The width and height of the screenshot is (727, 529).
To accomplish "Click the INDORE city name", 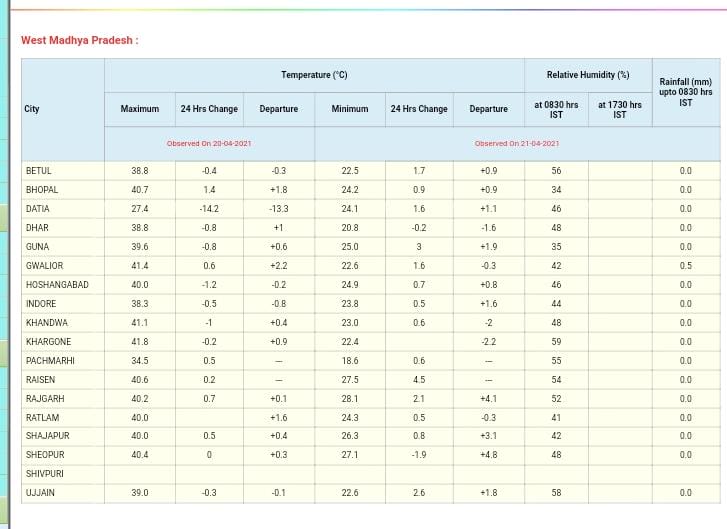I will [x=41, y=304].
